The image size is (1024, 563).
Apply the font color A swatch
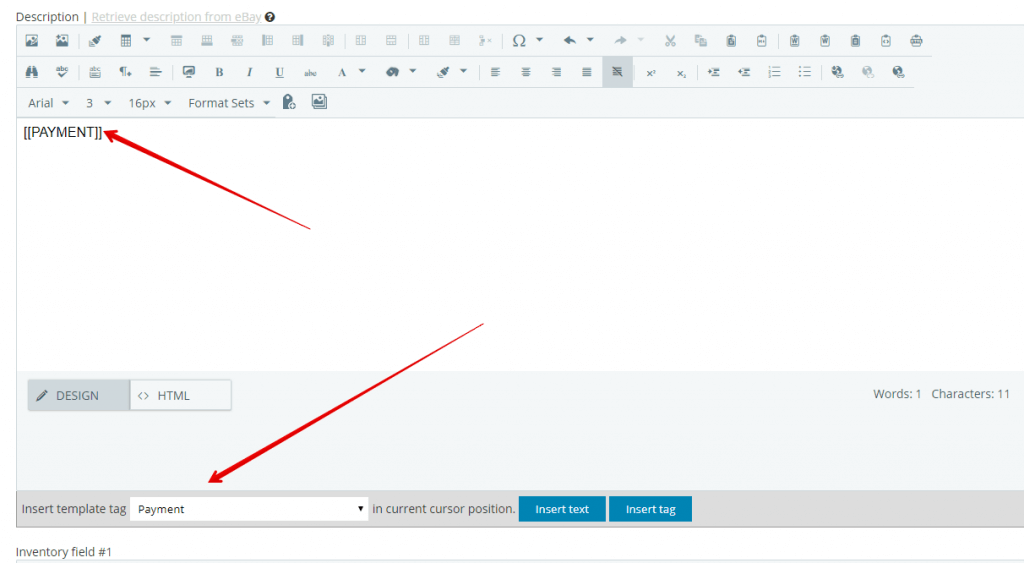click(342, 72)
